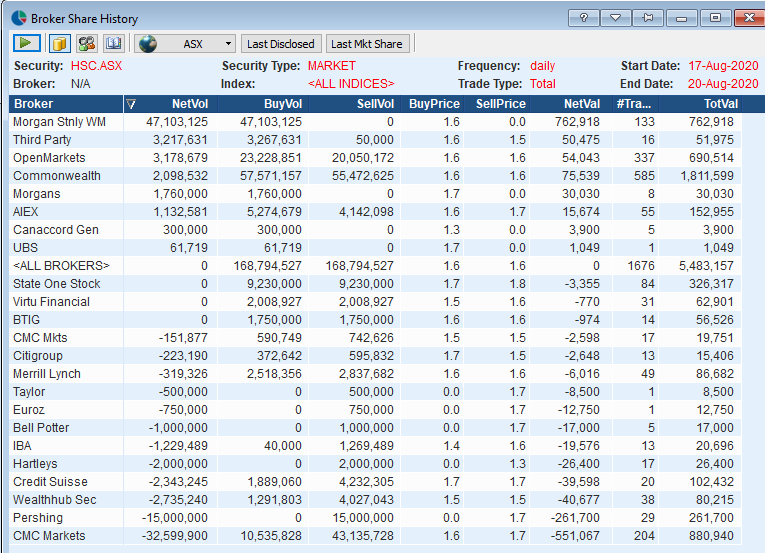Click TotVal value 5,483,157

pos(706,266)
